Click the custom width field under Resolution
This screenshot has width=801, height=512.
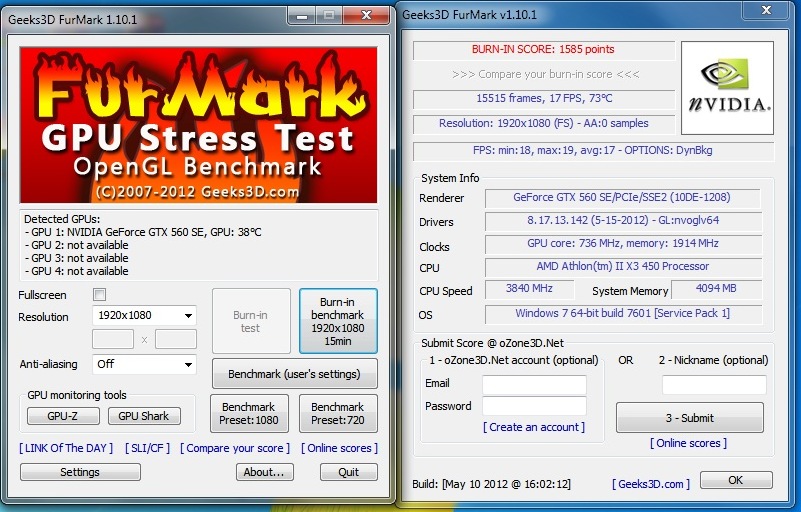pyautogui.click(x=113, y=339)
